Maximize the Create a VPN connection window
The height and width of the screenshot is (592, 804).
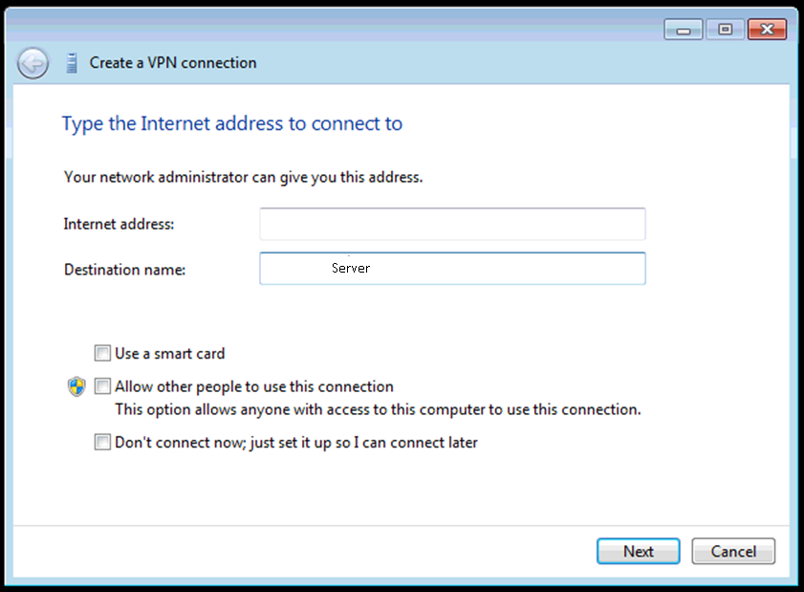click(725, 30)
